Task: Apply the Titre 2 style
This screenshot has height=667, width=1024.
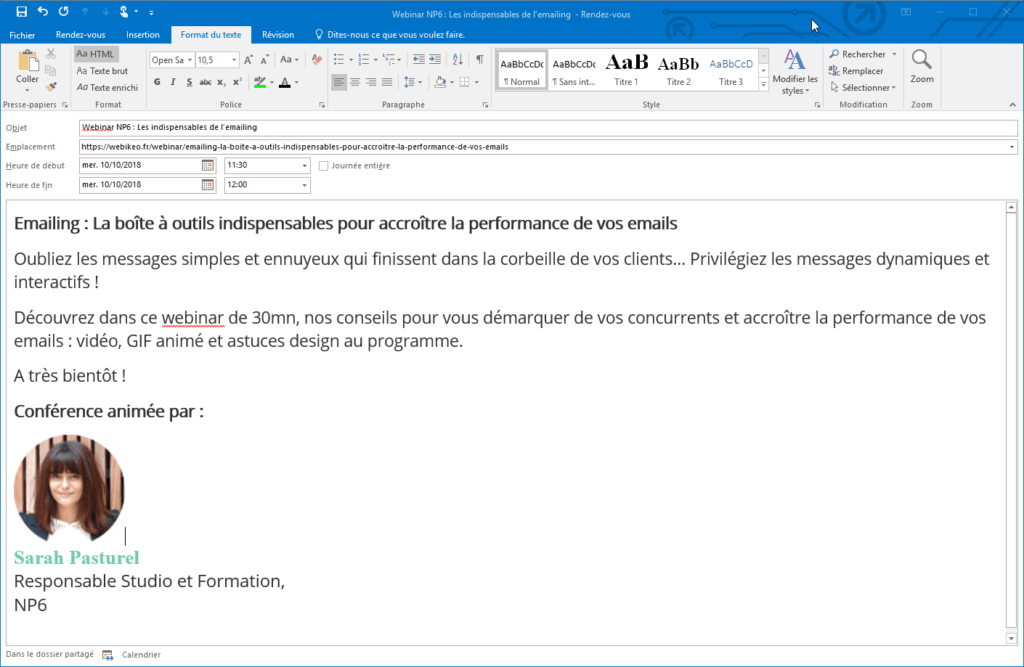Action: [x=679, y=69]
